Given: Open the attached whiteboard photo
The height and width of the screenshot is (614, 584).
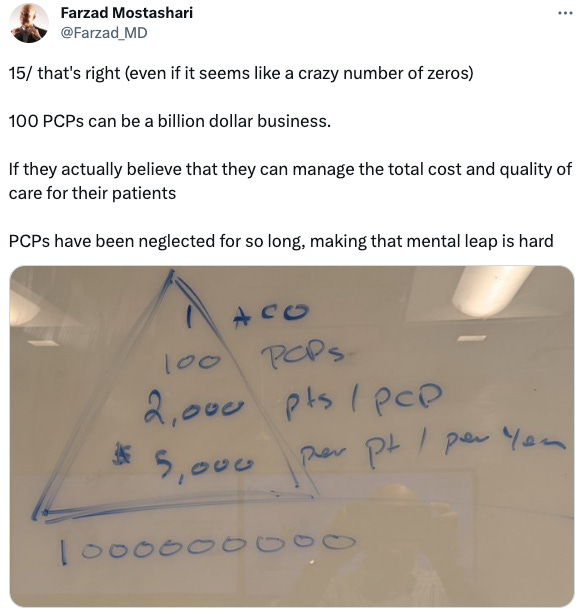Looking at the screenshot, I should [x=292, y=436].
